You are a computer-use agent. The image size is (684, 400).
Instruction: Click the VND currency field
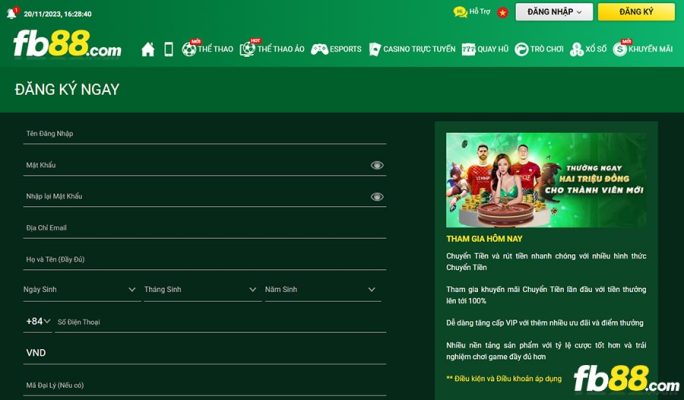(x=205, y=353)
